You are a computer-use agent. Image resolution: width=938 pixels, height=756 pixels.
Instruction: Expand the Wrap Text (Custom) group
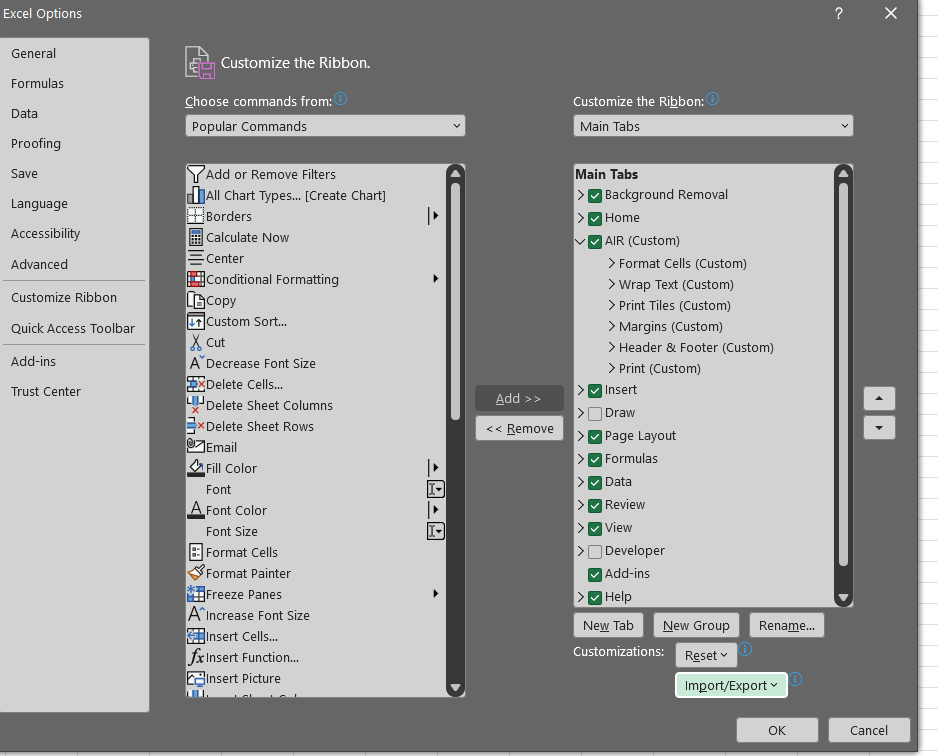[x=611, y=284]
